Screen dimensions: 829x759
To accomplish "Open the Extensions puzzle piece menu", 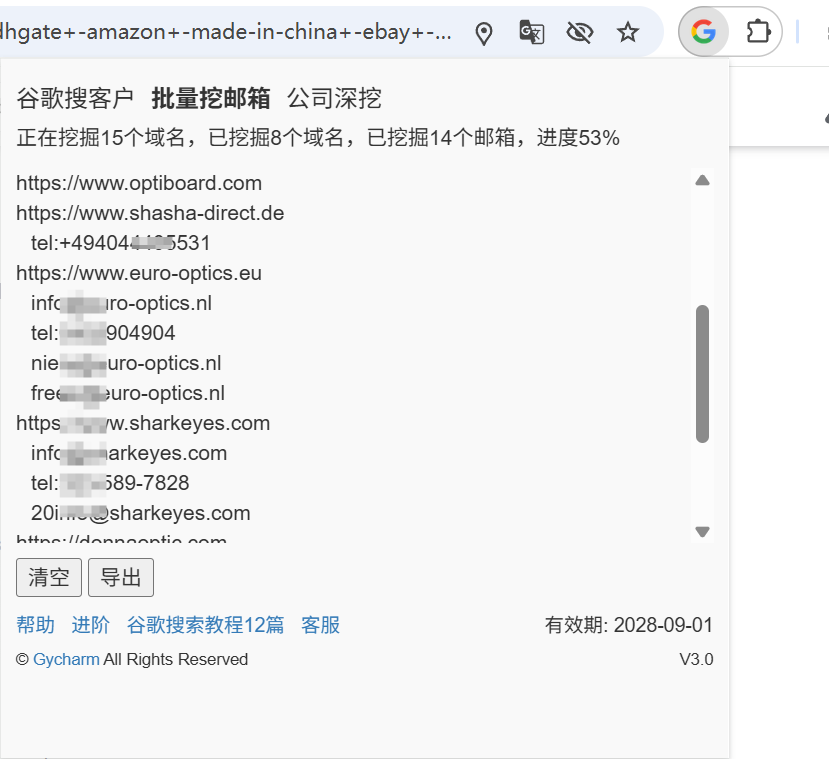I will point(758,32).
